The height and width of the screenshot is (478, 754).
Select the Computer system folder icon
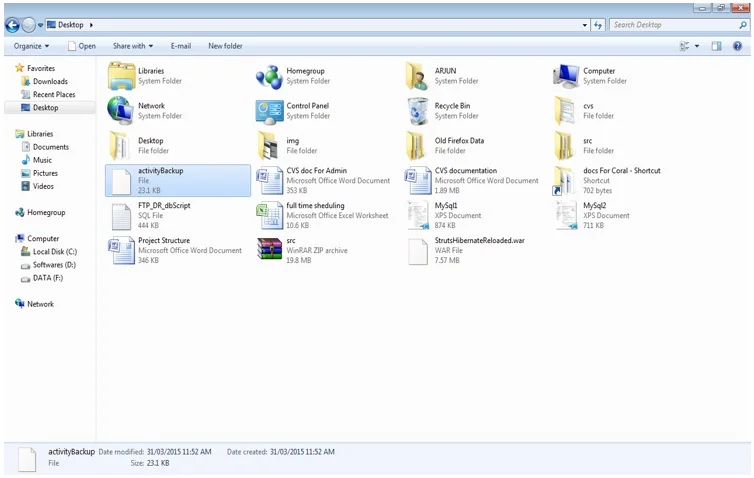coord(566,76)
